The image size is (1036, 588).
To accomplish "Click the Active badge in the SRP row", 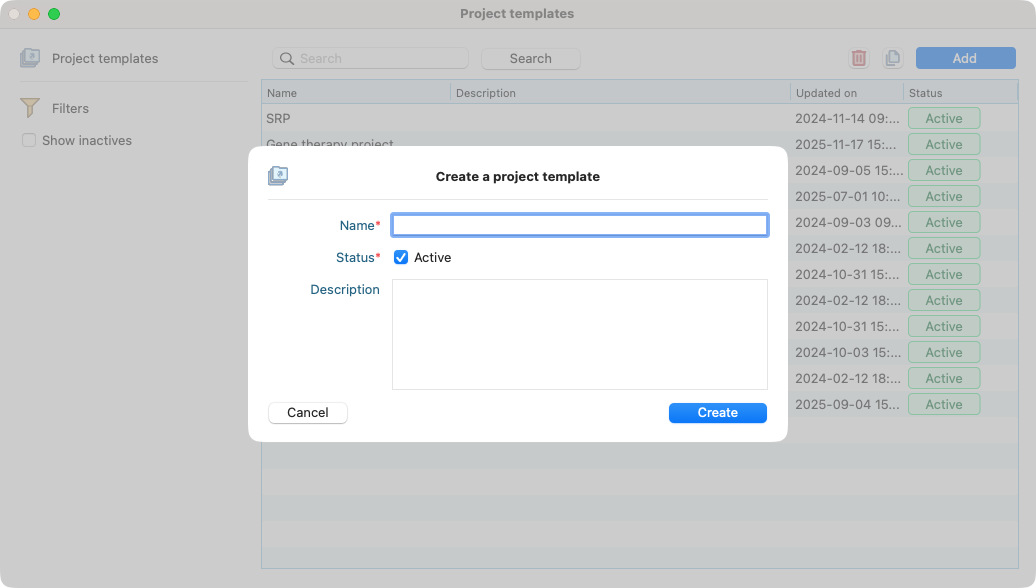I will (943, 118).
